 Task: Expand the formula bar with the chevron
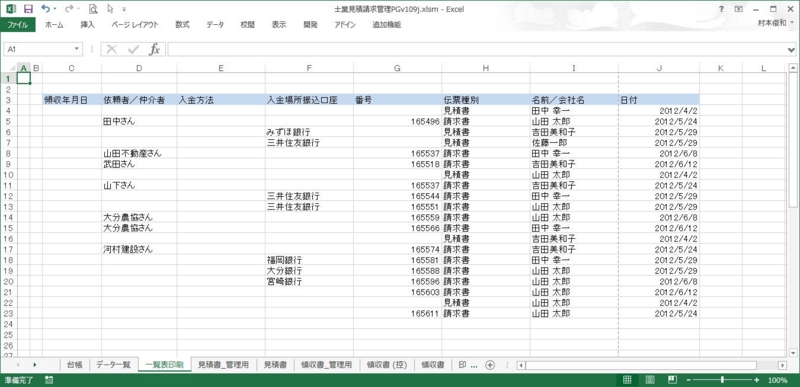point(791,49)
